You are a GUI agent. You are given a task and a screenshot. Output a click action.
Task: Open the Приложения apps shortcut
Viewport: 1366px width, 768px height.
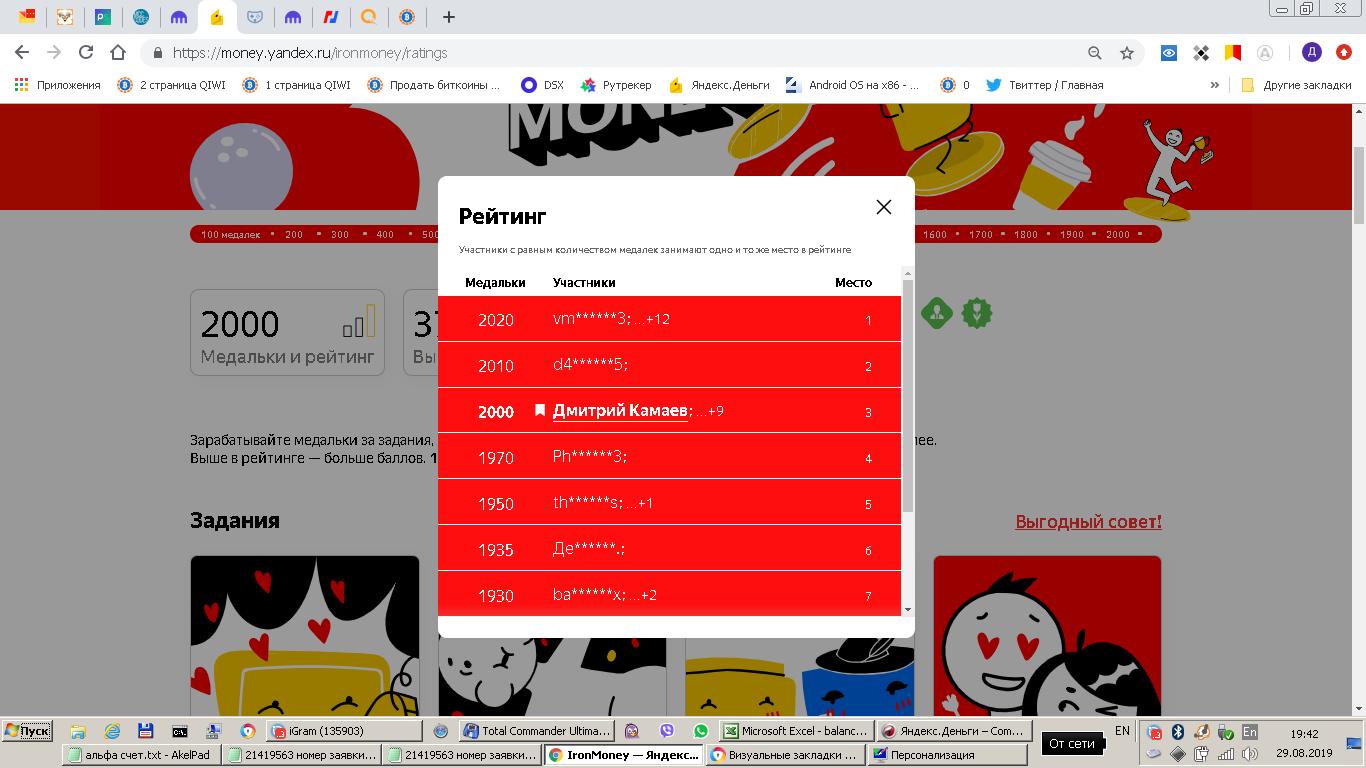[x=58, y=85]
